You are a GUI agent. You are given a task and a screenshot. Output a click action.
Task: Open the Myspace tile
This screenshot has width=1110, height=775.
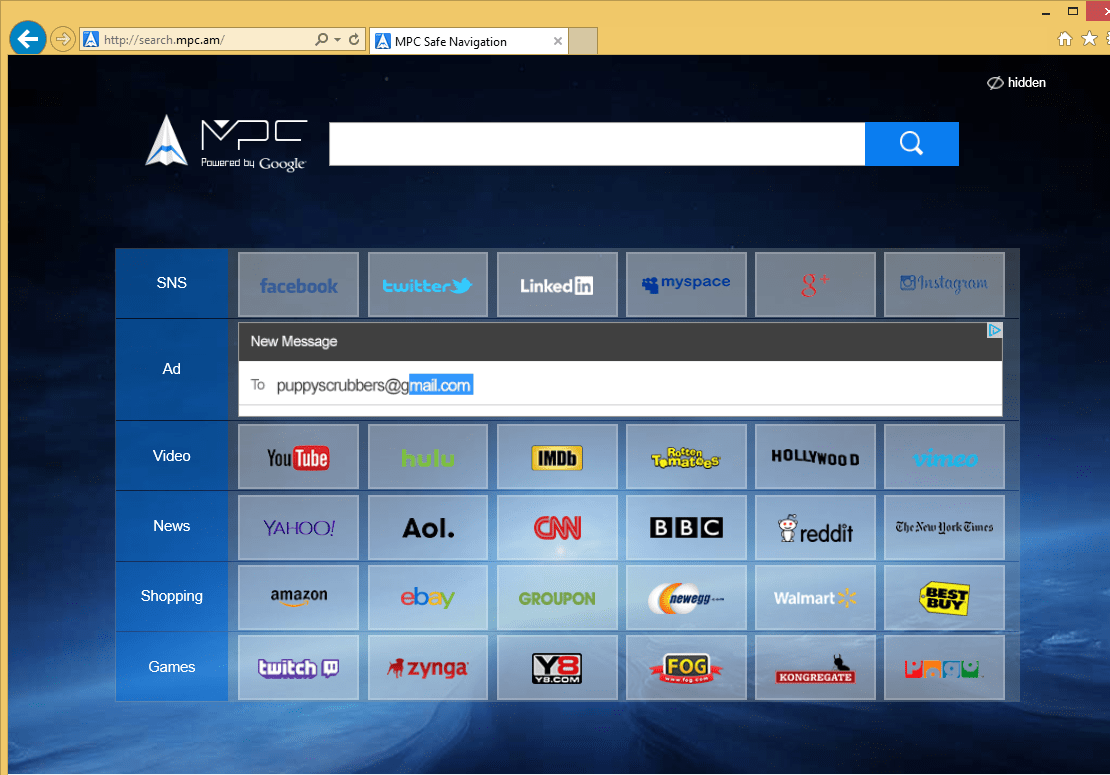[686, 285]
